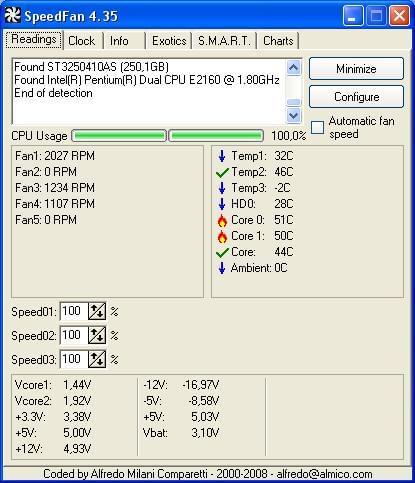
Task: Click the Temp1 32C value
Action: tap(284, 156)
